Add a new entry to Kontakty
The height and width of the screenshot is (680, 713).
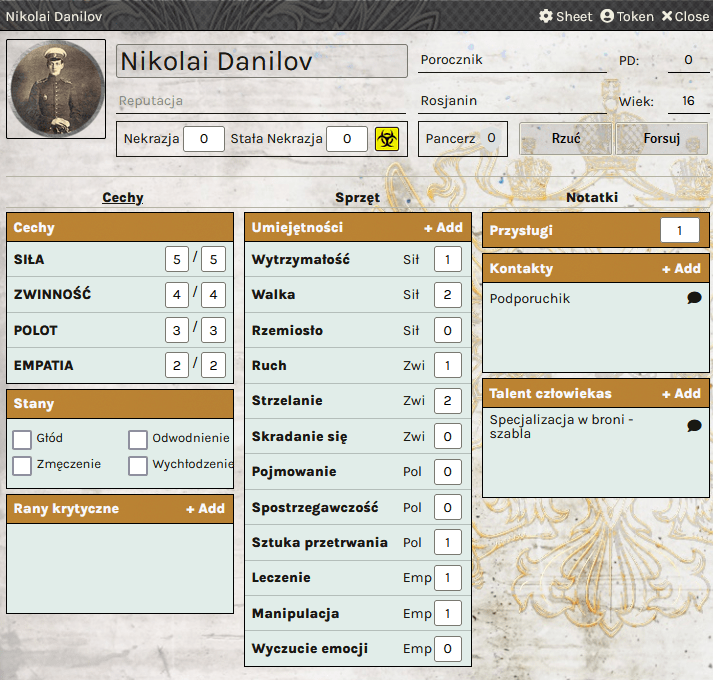(681, 269)
